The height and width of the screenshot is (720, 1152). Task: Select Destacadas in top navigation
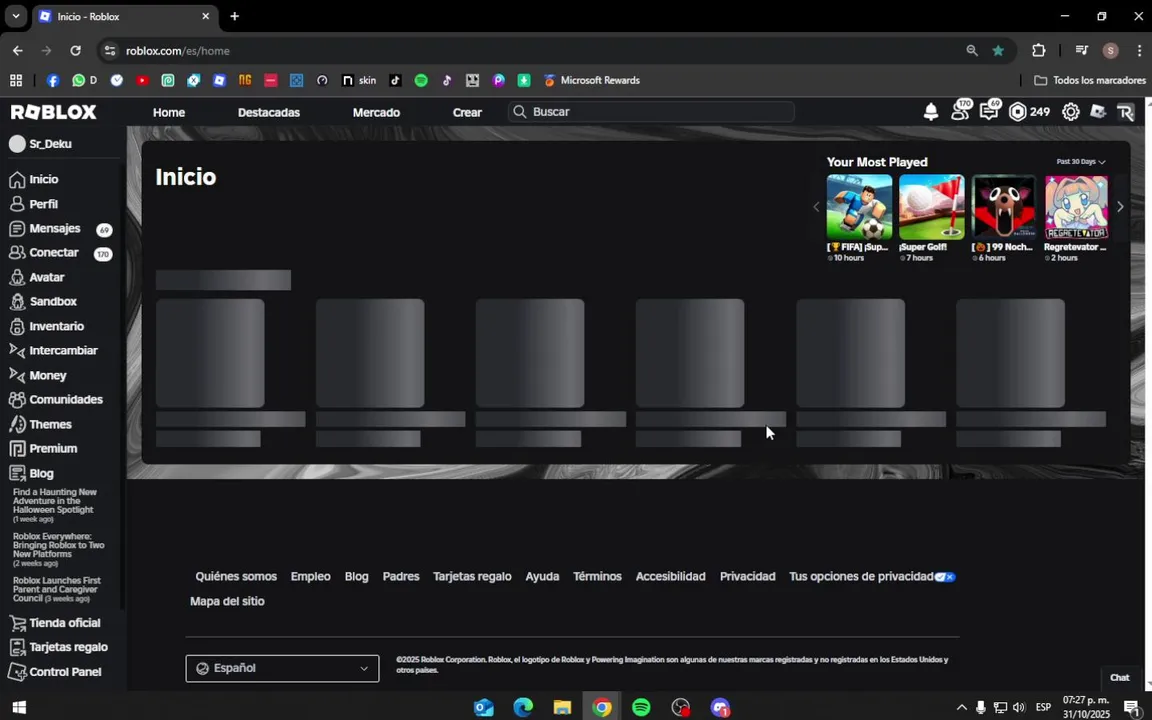point(269,112)
